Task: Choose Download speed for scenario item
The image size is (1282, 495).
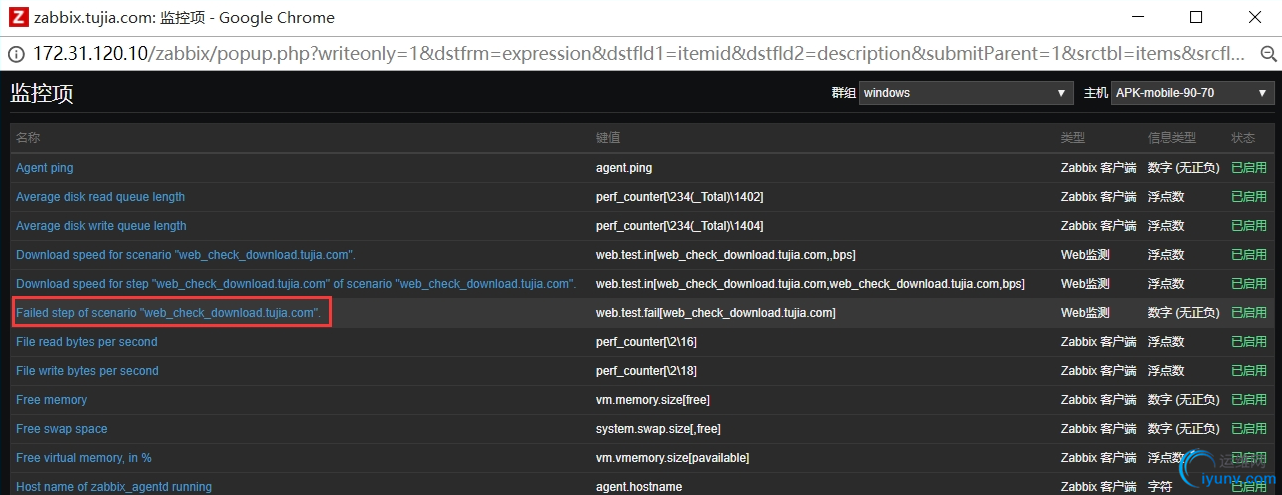Action: [186, 255]
